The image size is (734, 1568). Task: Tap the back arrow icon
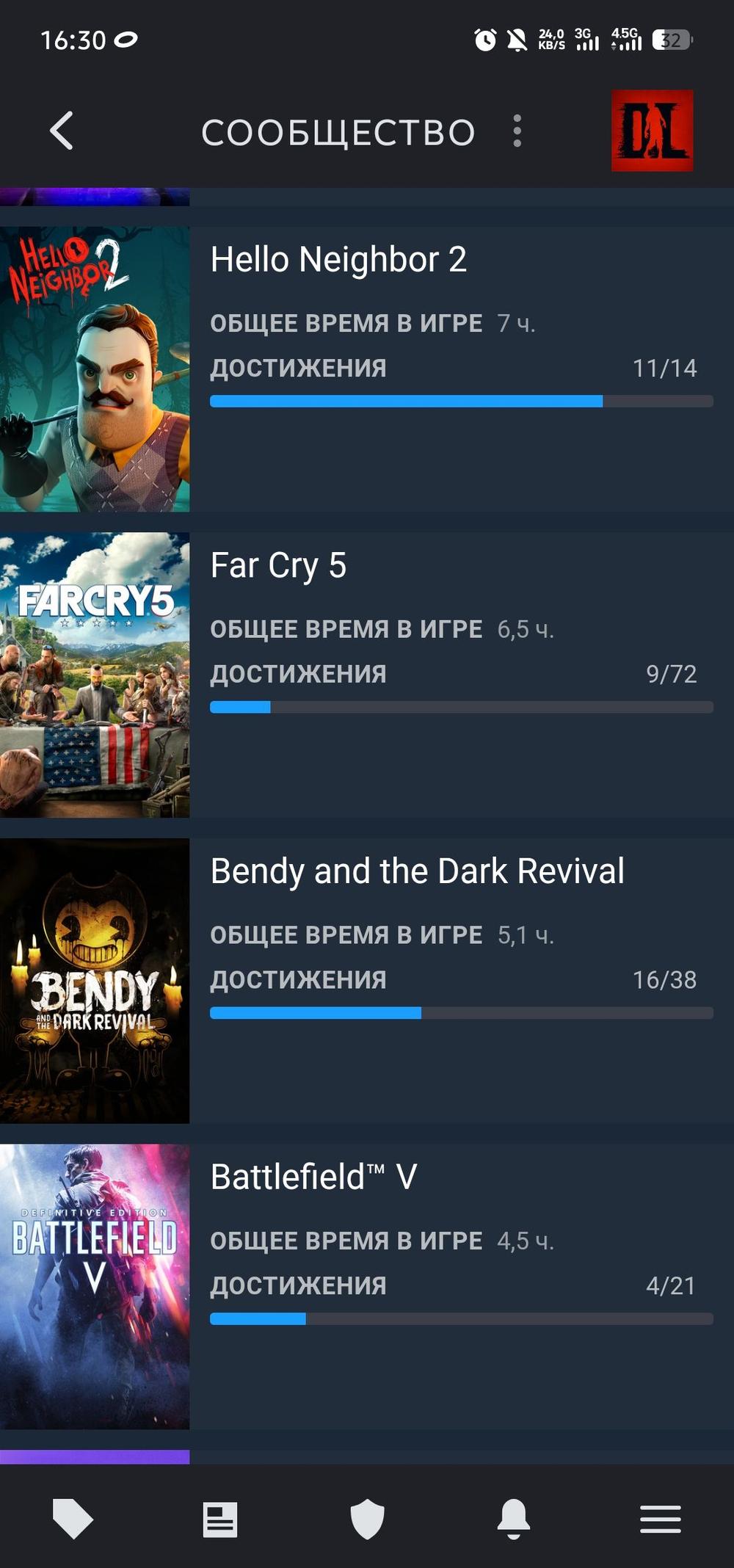(62, 131)
